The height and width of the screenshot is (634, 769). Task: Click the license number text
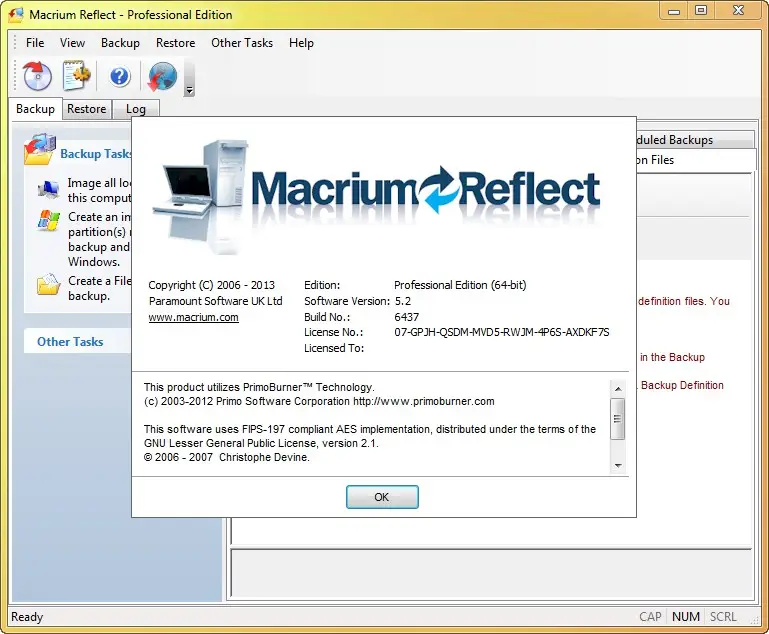[x=502, y=332]
